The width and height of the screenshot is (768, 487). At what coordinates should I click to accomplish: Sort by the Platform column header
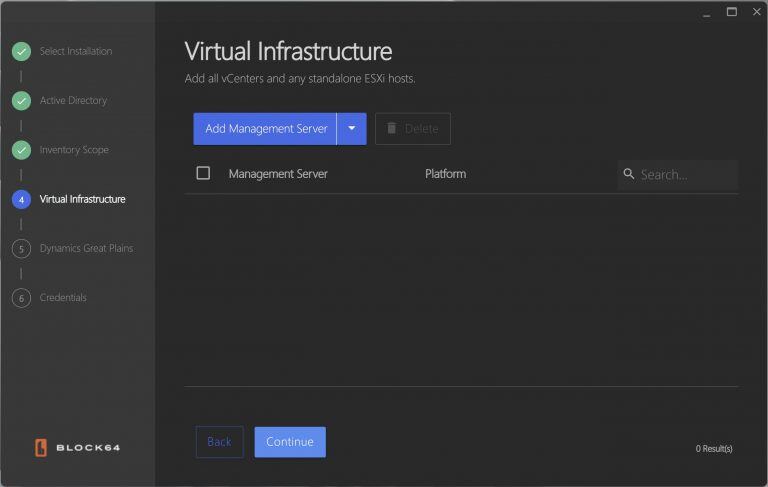click(x=445, y=174)
